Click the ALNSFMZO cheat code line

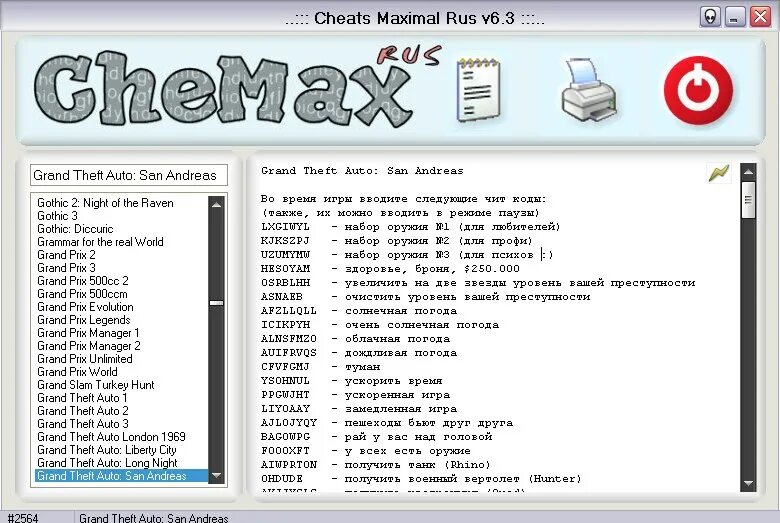(x=355, y=338)
